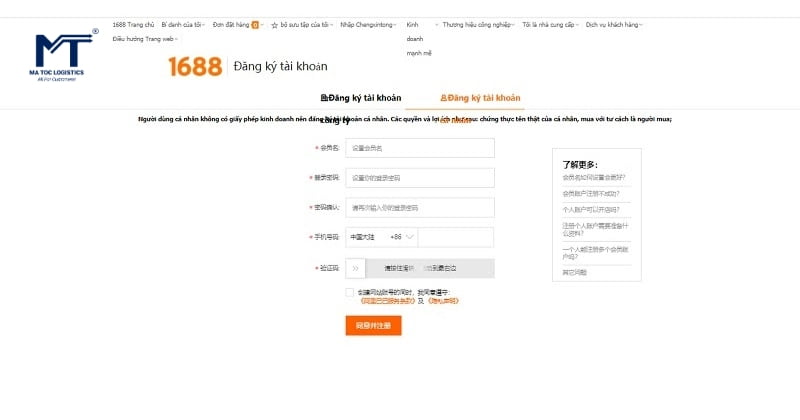The image size is (800, 420).
Task: Click the phone number input field
Action: tap(456, 237)
